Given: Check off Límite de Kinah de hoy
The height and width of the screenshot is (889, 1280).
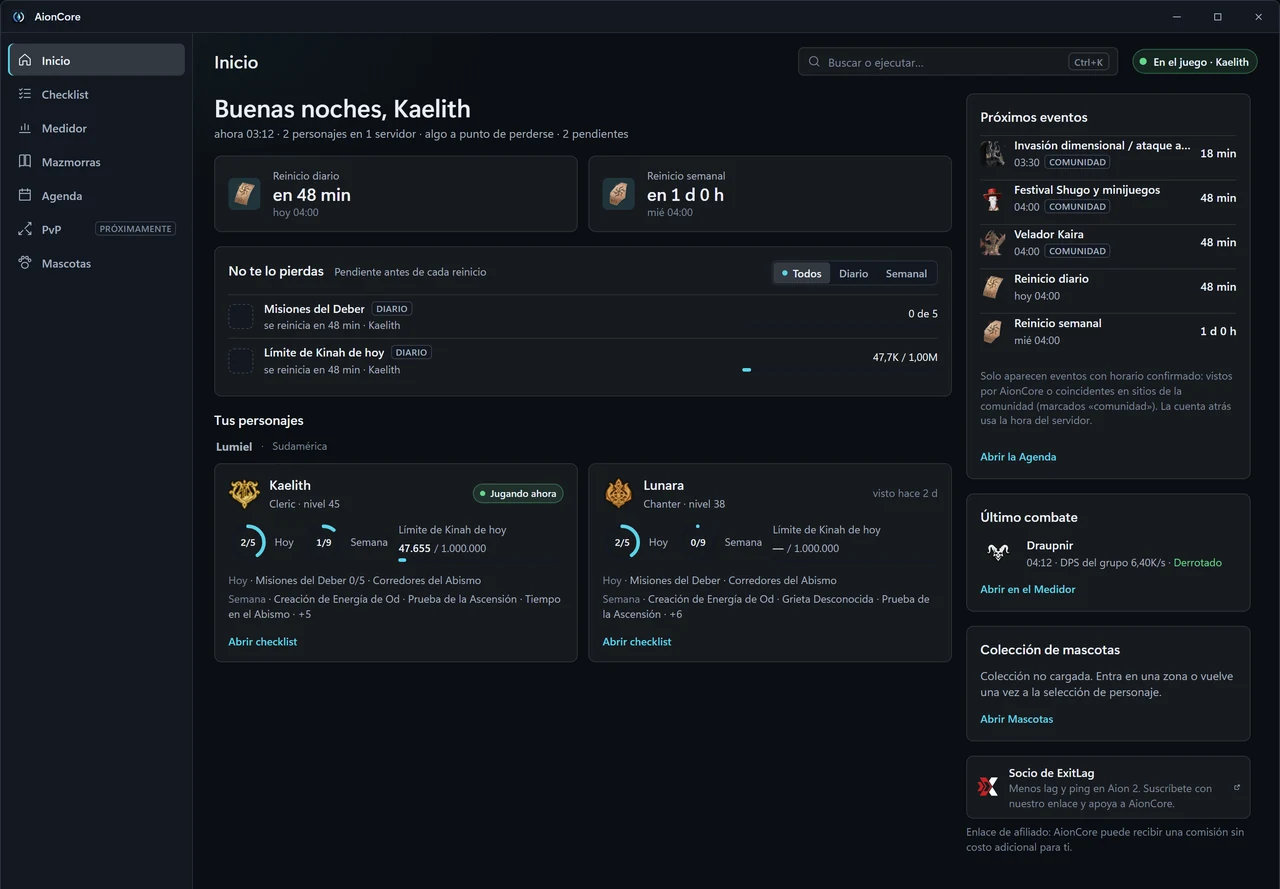Looking at the screenshot, I should (241, 361).
